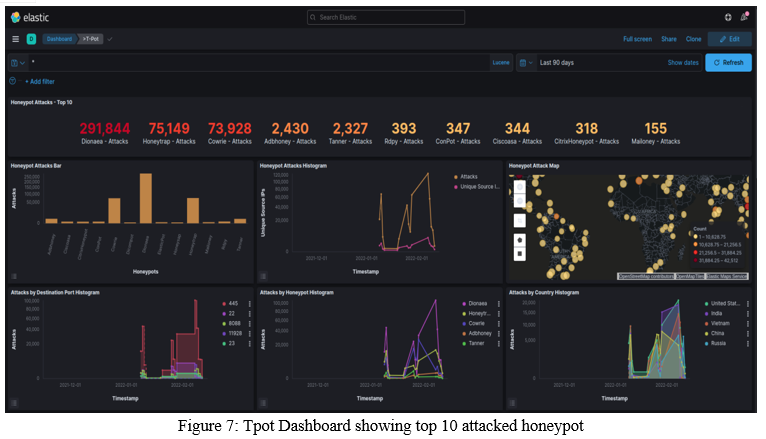Click red 21,256.5 – 31,884.25 count swatch
Image resolution: width=766 pixels, height=439 pixels.
696,253
